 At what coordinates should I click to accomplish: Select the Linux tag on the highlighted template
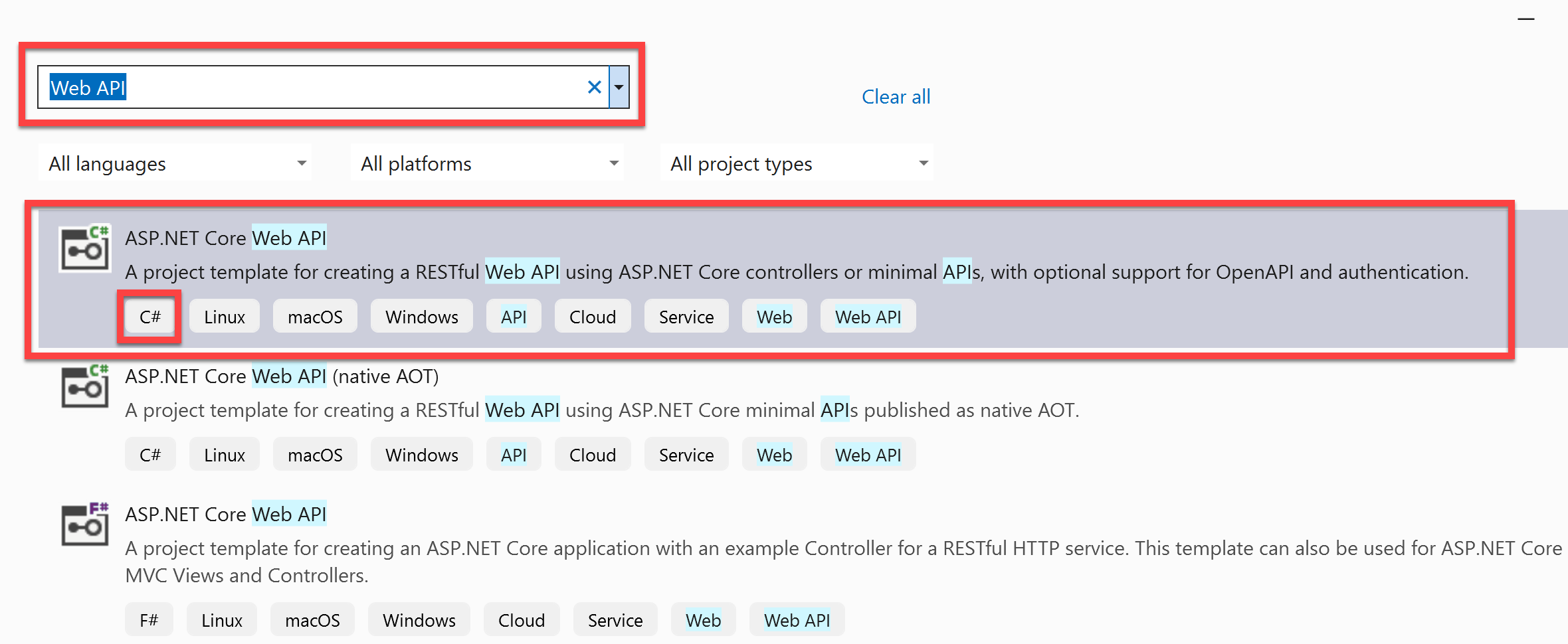coord(224,316)
